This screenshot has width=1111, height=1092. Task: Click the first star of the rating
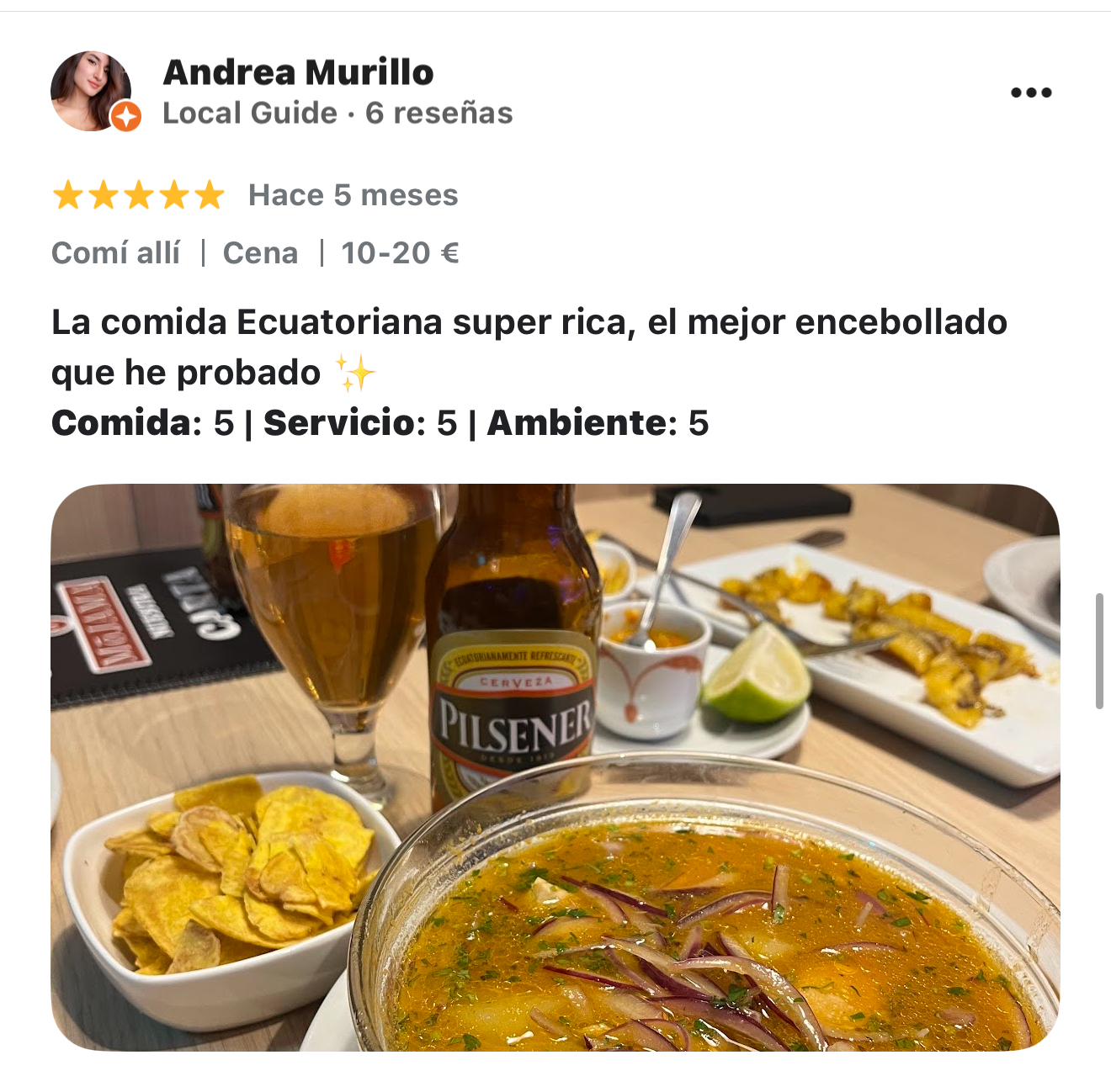coord(67,195)
